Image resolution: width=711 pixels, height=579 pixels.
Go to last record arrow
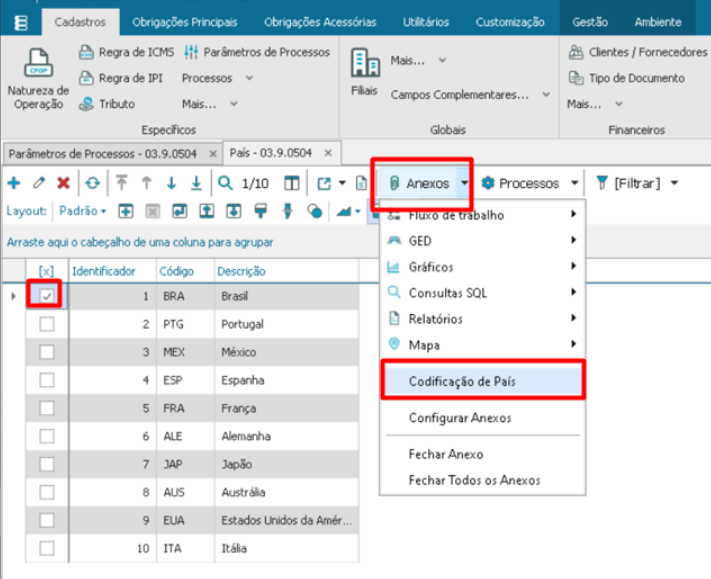pos(196,183)
